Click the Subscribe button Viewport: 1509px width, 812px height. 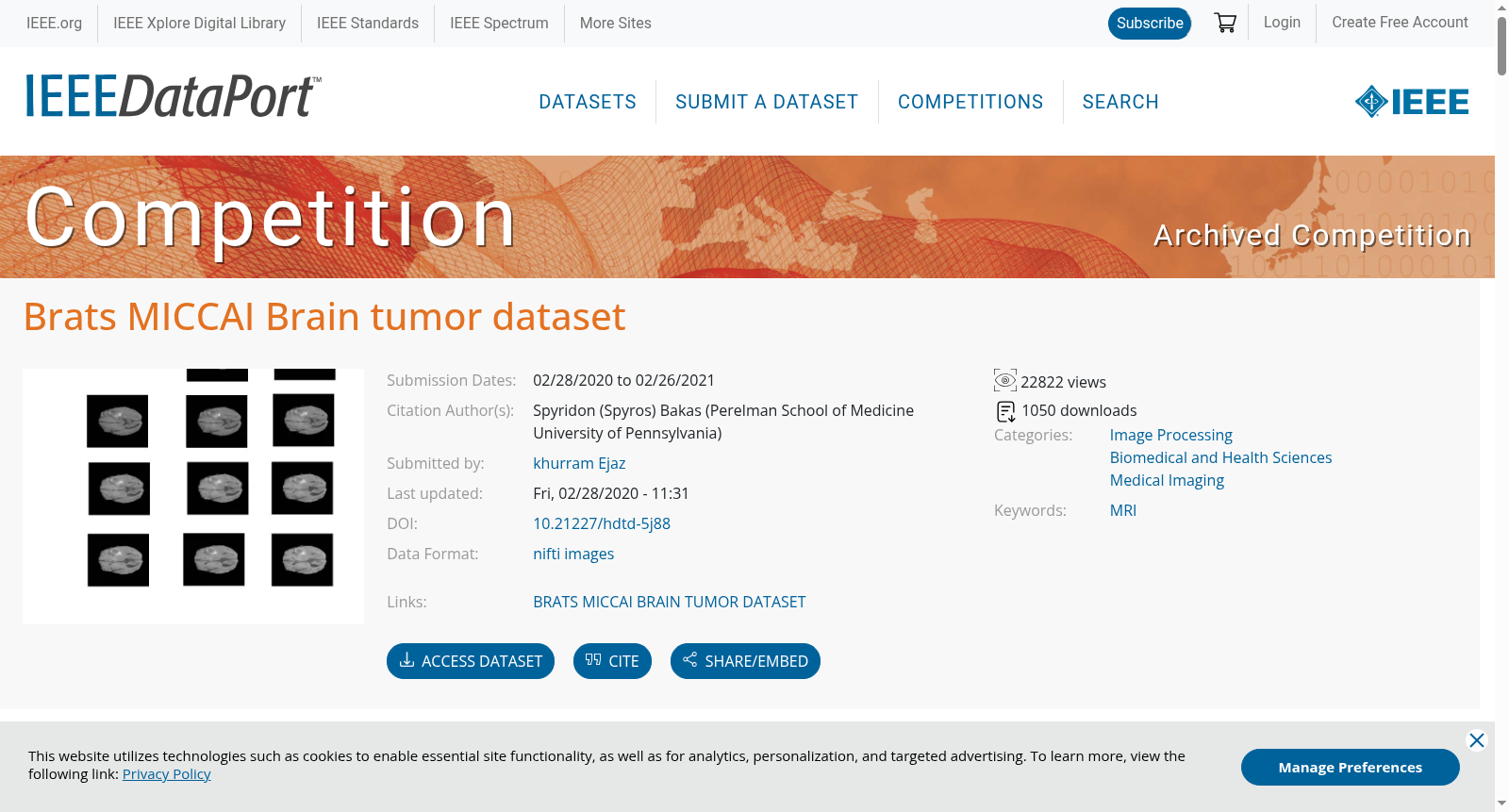click(1150, 24)
